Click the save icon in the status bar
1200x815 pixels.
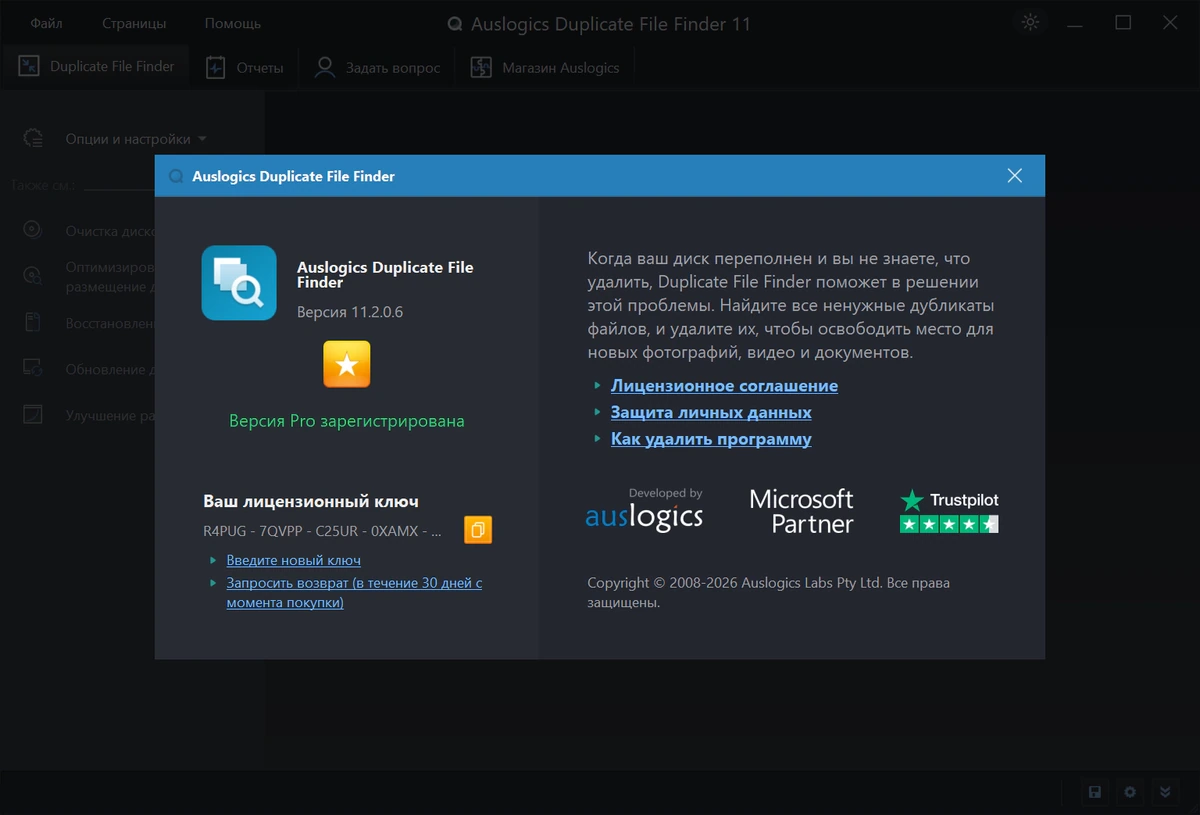point(1095,792)
